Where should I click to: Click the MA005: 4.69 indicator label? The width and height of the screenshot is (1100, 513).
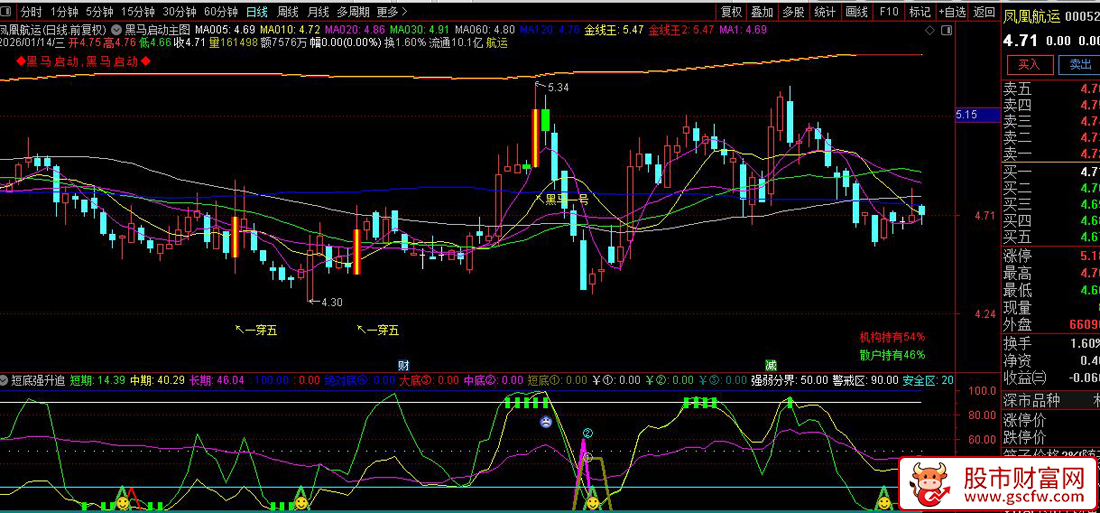pos(224,30)
